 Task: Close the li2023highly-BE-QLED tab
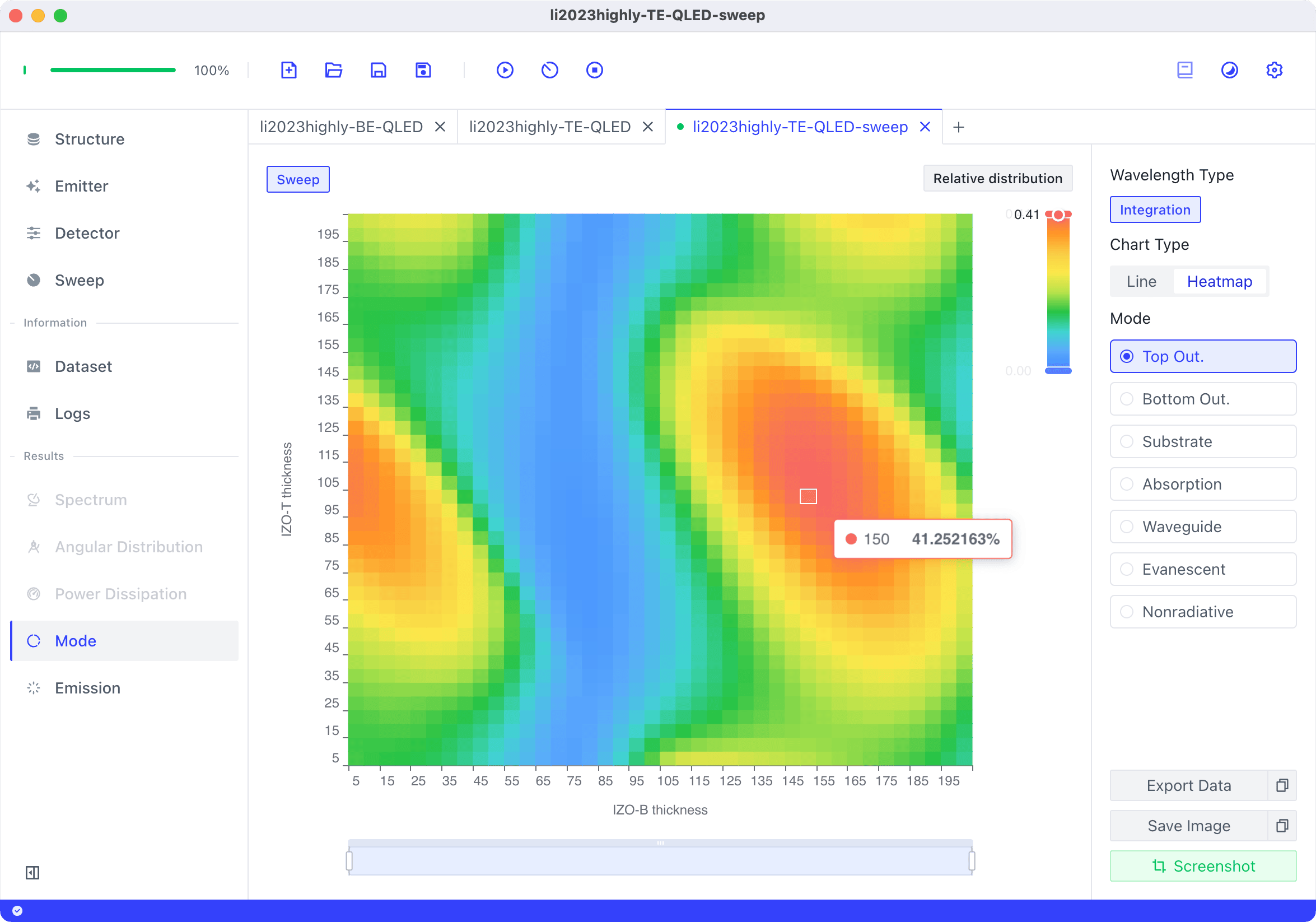(440, 127)
